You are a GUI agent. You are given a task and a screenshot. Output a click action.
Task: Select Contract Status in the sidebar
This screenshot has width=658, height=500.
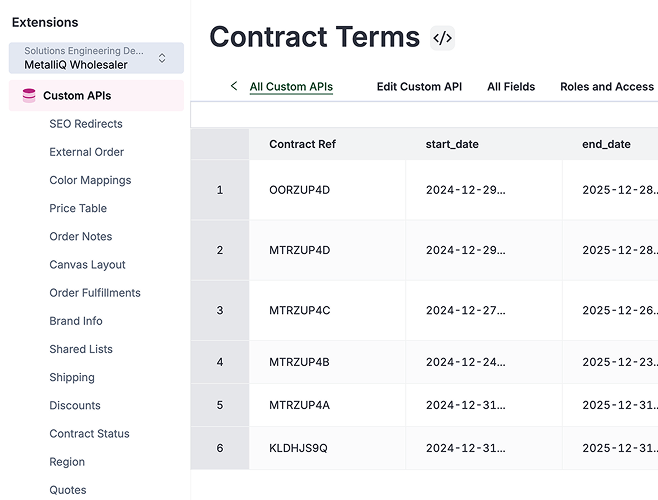point(89,434)
